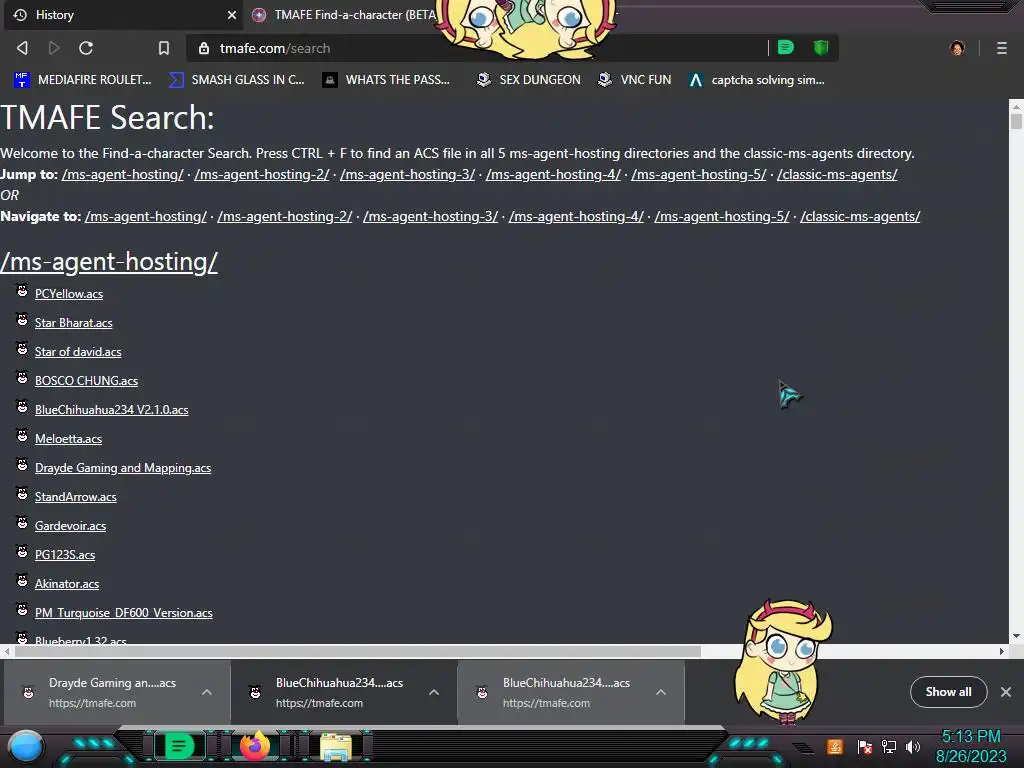Click the agent icon beside Akinator.acs
This screenshot has width=1024, height=768.
pos(22,581)
